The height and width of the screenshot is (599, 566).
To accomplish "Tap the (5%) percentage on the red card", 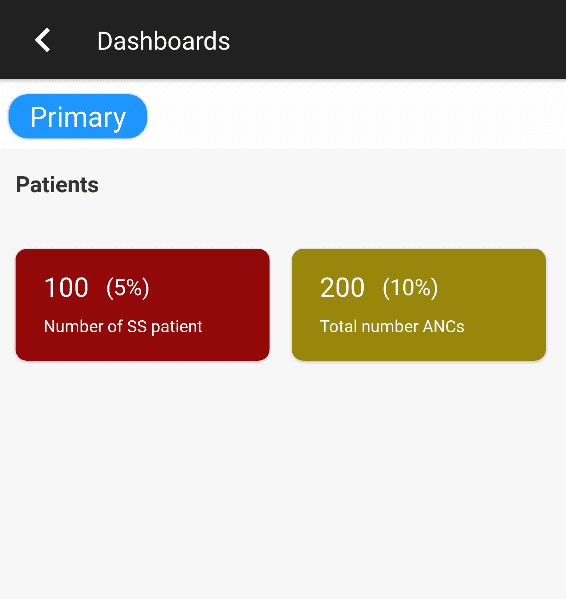I will [x=128, y=288].
